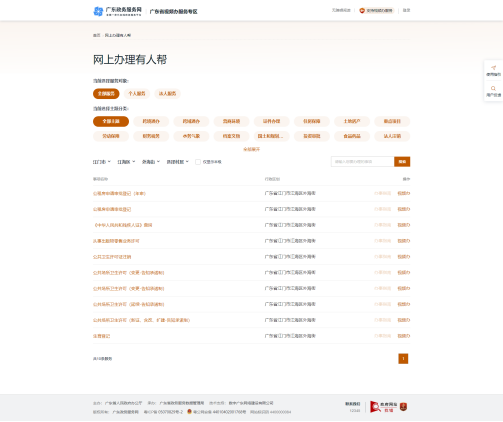The width and height of the screenshot is (503, 422).
Task: Click the star favorite icon in the first result row
Action: pyautogui.click(x=376, y=193)
